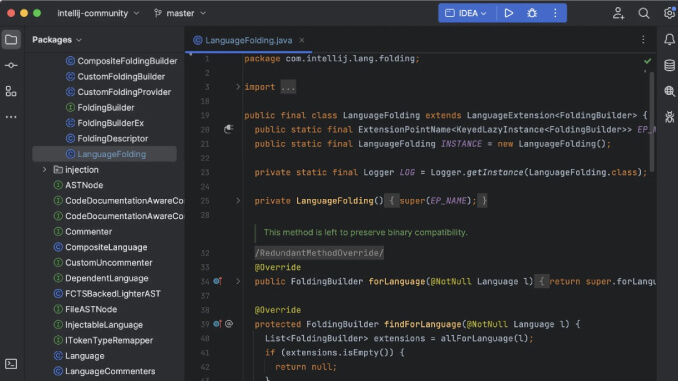This screenshot has height=381, width=678.
Task: Open the Project tool window folder icon
Action: point(11,40)
